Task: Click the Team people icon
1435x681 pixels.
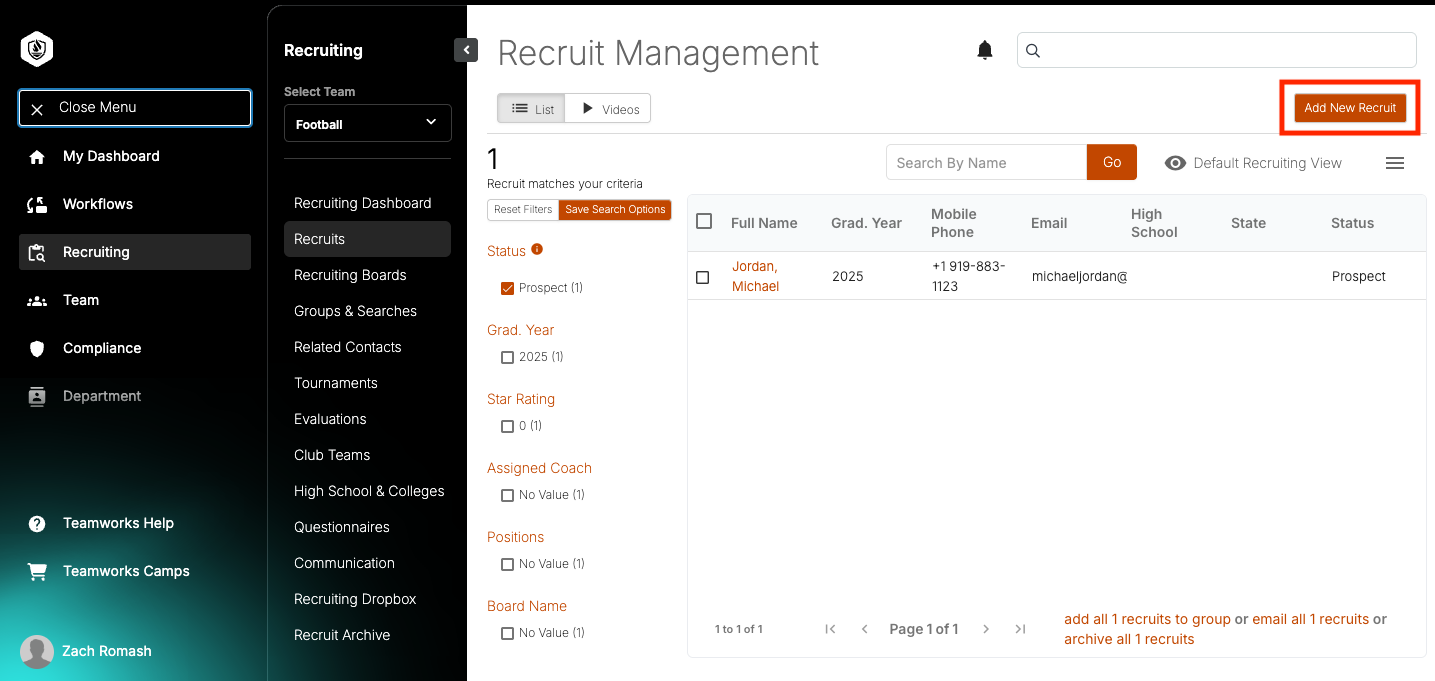Action: pyautogui.click(x=37, y=300)
